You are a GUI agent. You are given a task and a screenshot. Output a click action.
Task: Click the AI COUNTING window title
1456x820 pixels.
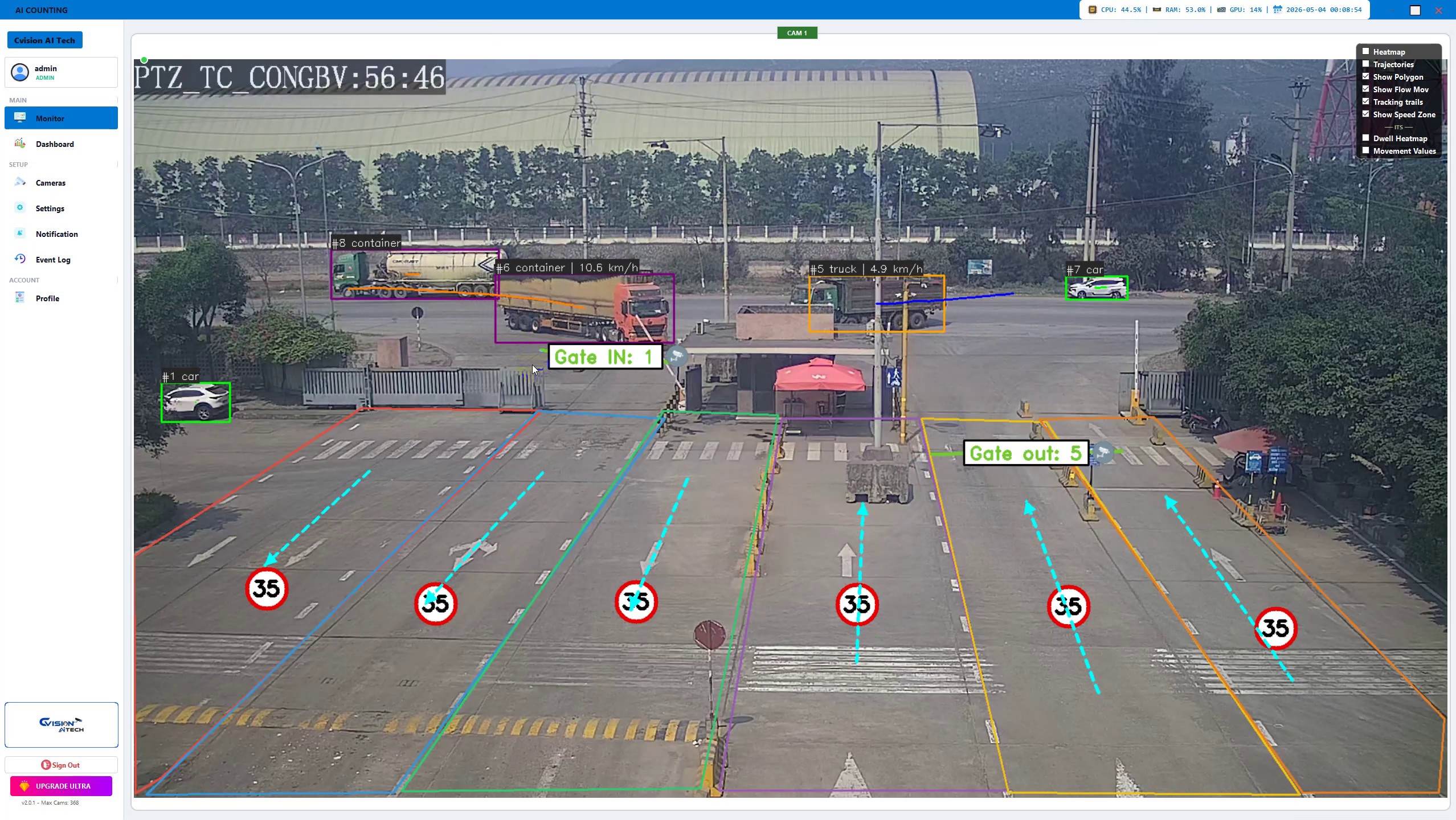coord(41,10)
